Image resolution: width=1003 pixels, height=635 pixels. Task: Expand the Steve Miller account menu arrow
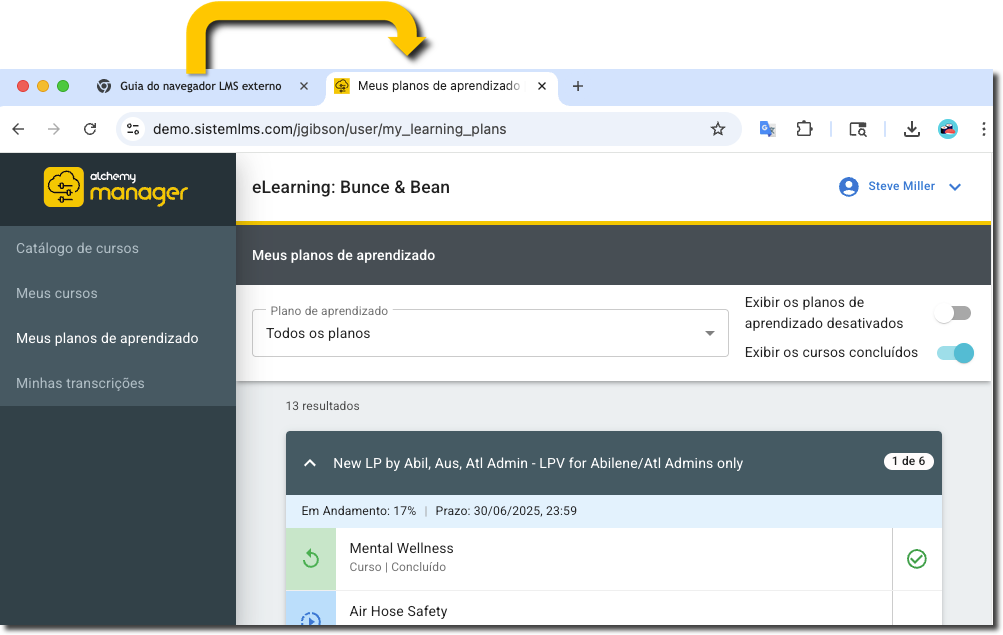955,187
